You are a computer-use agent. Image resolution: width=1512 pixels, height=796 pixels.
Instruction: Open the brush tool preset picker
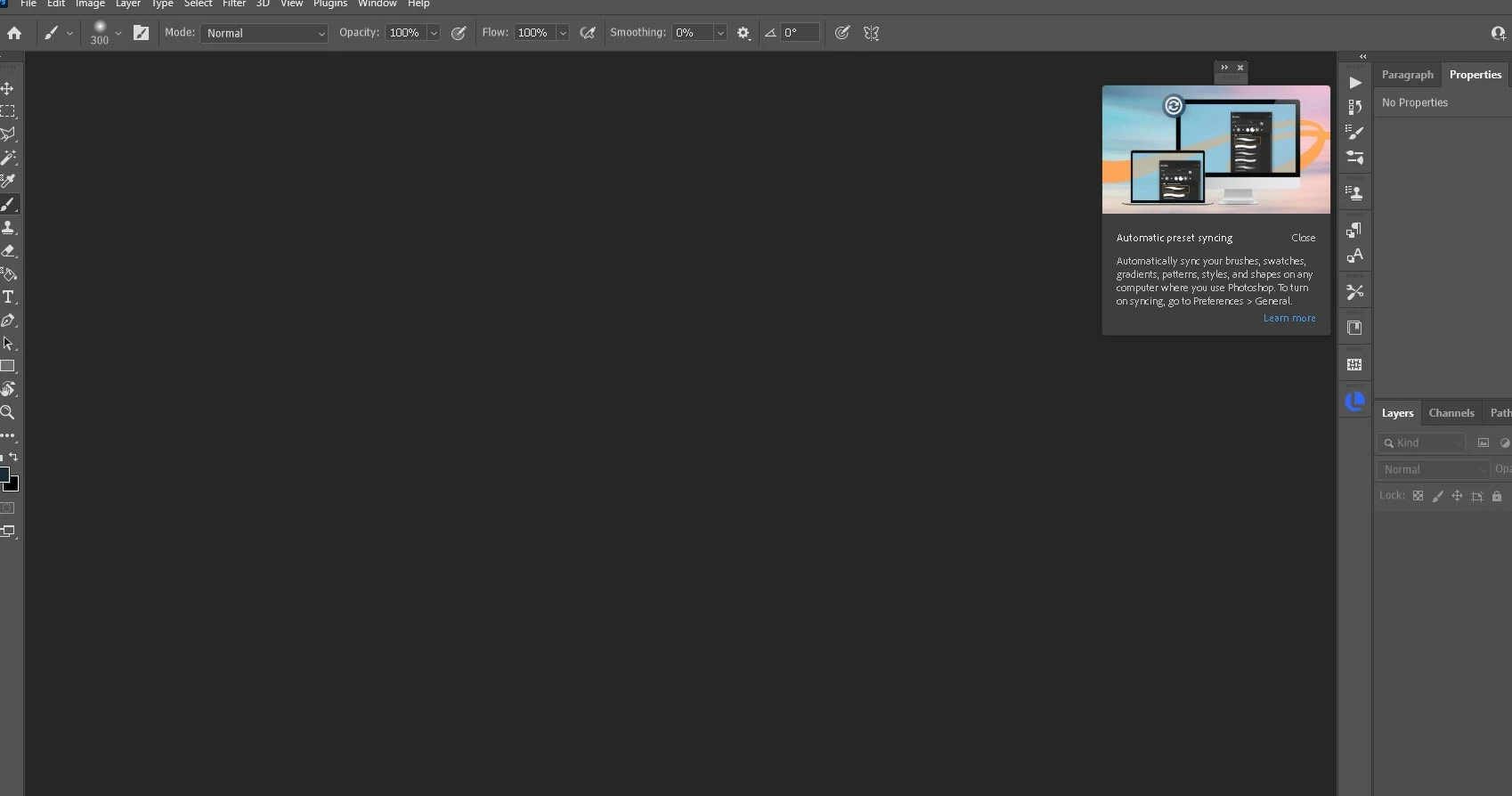[x=58, y=33]
